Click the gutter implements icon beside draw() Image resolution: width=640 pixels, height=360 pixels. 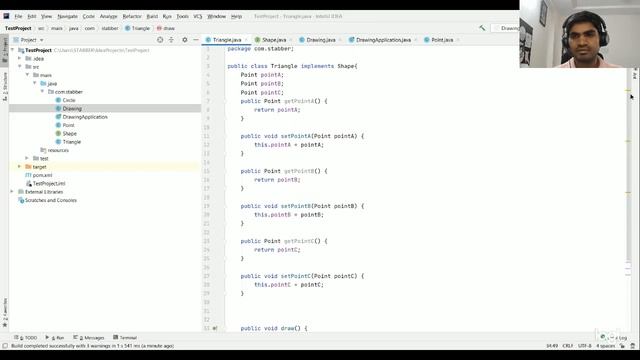(215, 328)
